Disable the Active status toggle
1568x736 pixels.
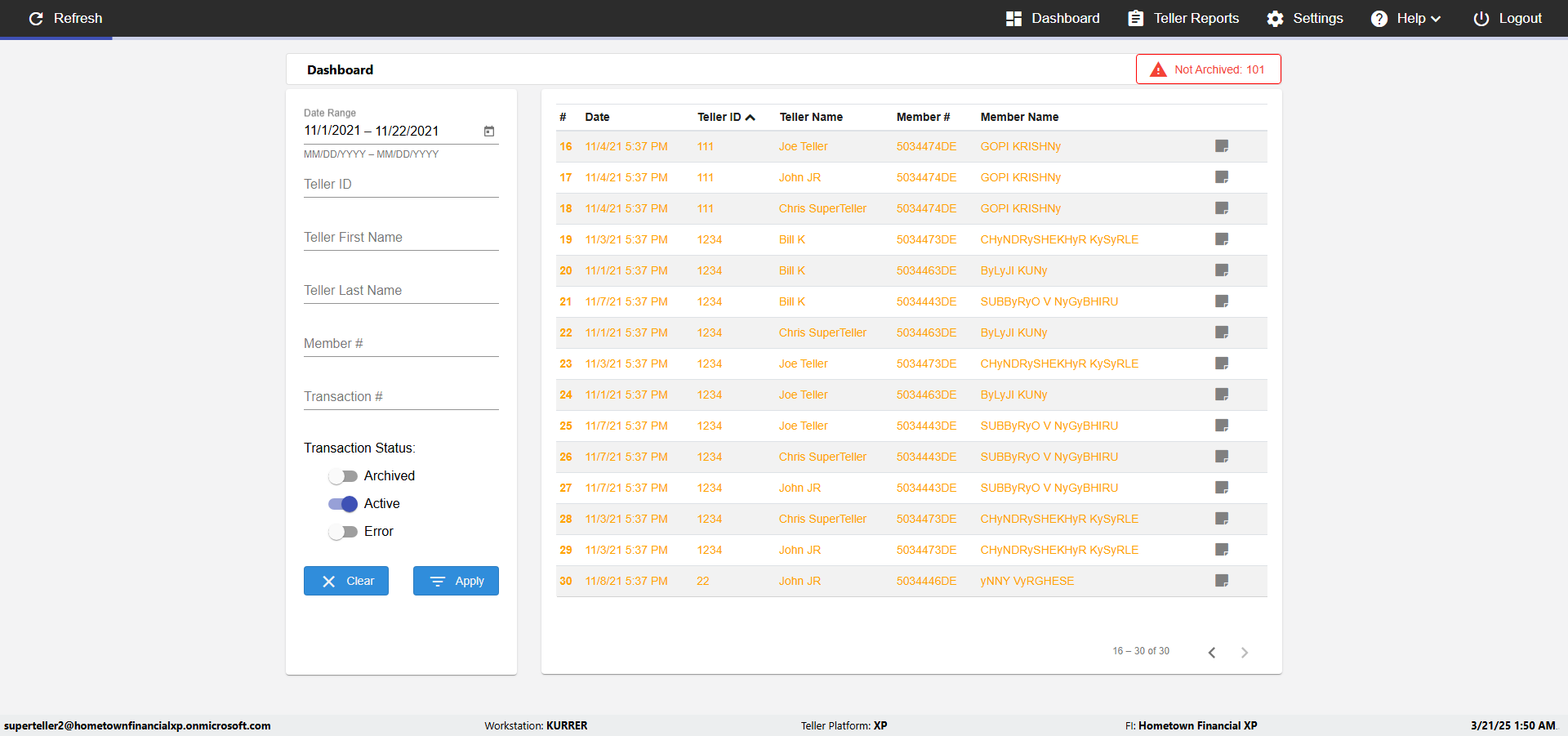point(343,504)
